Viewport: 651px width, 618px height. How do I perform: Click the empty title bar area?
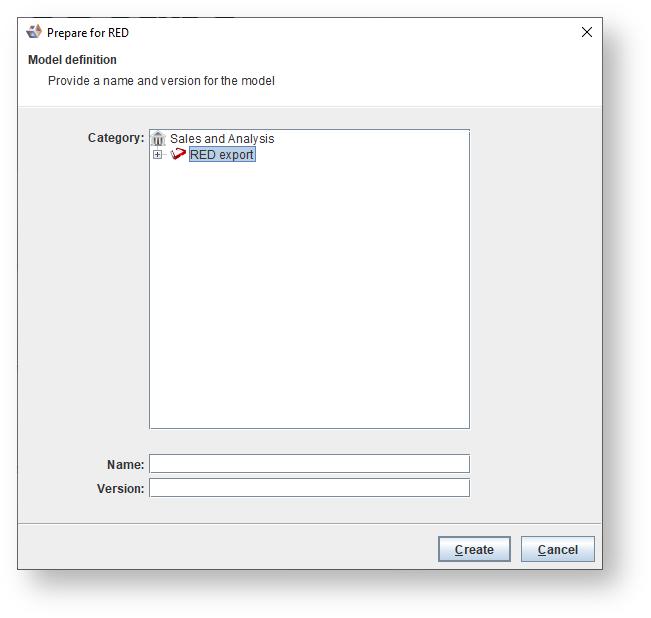pyautogui.click(x=350, y=32)
